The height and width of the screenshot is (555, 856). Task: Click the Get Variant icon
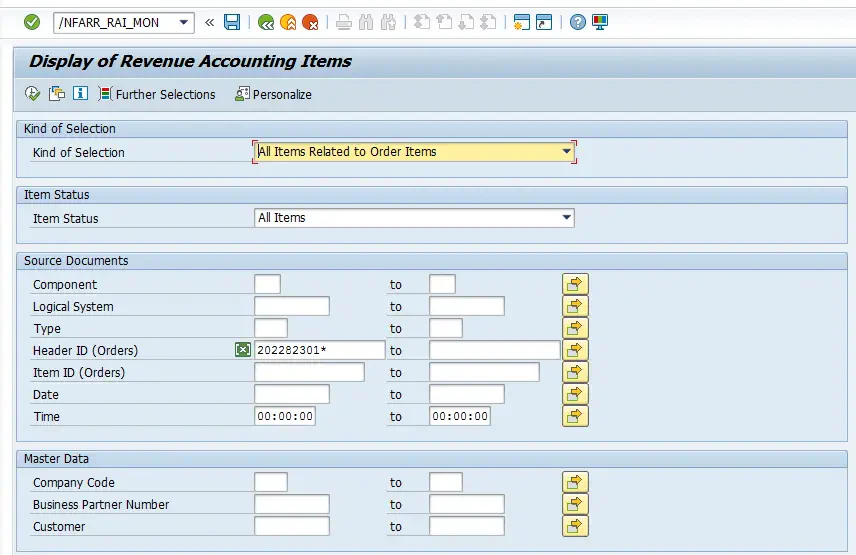pos(57,94)
